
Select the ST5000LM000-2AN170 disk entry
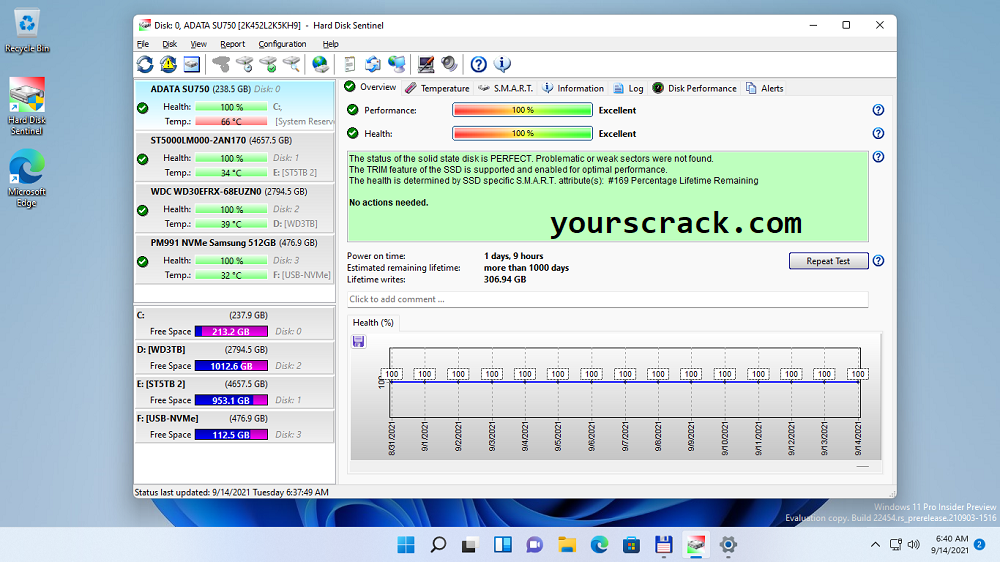coord(235,157)
